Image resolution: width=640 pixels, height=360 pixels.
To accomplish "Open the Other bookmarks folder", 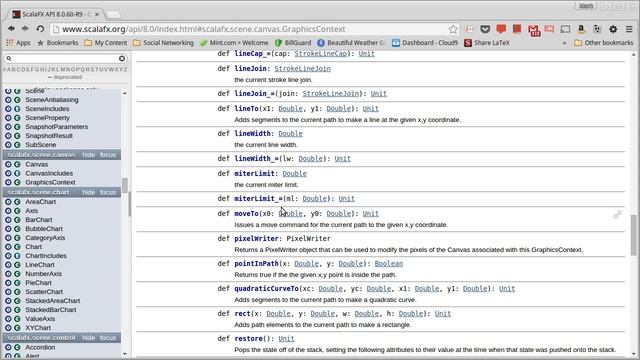I will click(x=604, y=42).
